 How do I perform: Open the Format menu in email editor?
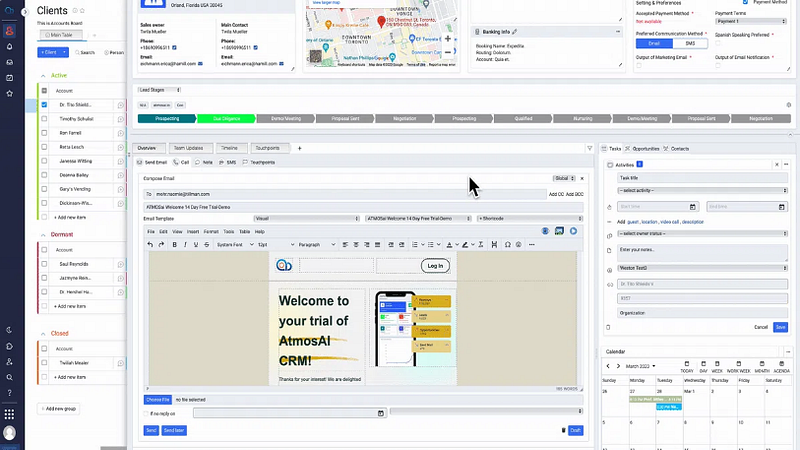click(x=211, y=232)
